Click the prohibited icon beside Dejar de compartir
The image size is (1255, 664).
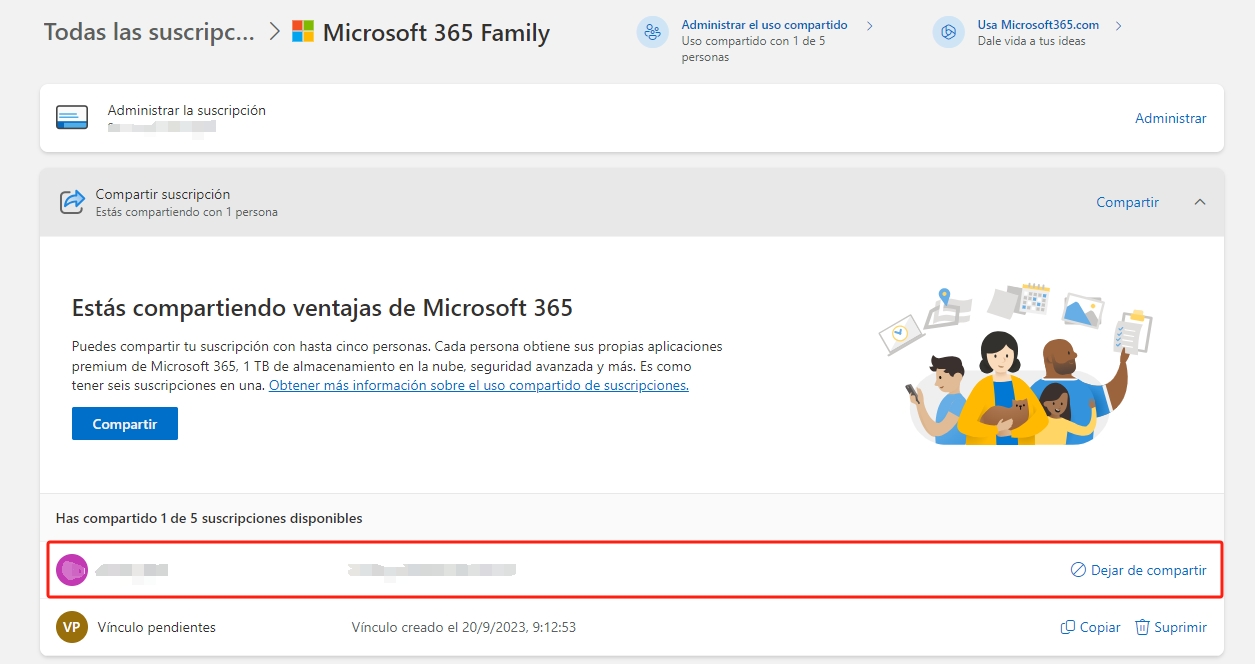tap(1078, 570)
